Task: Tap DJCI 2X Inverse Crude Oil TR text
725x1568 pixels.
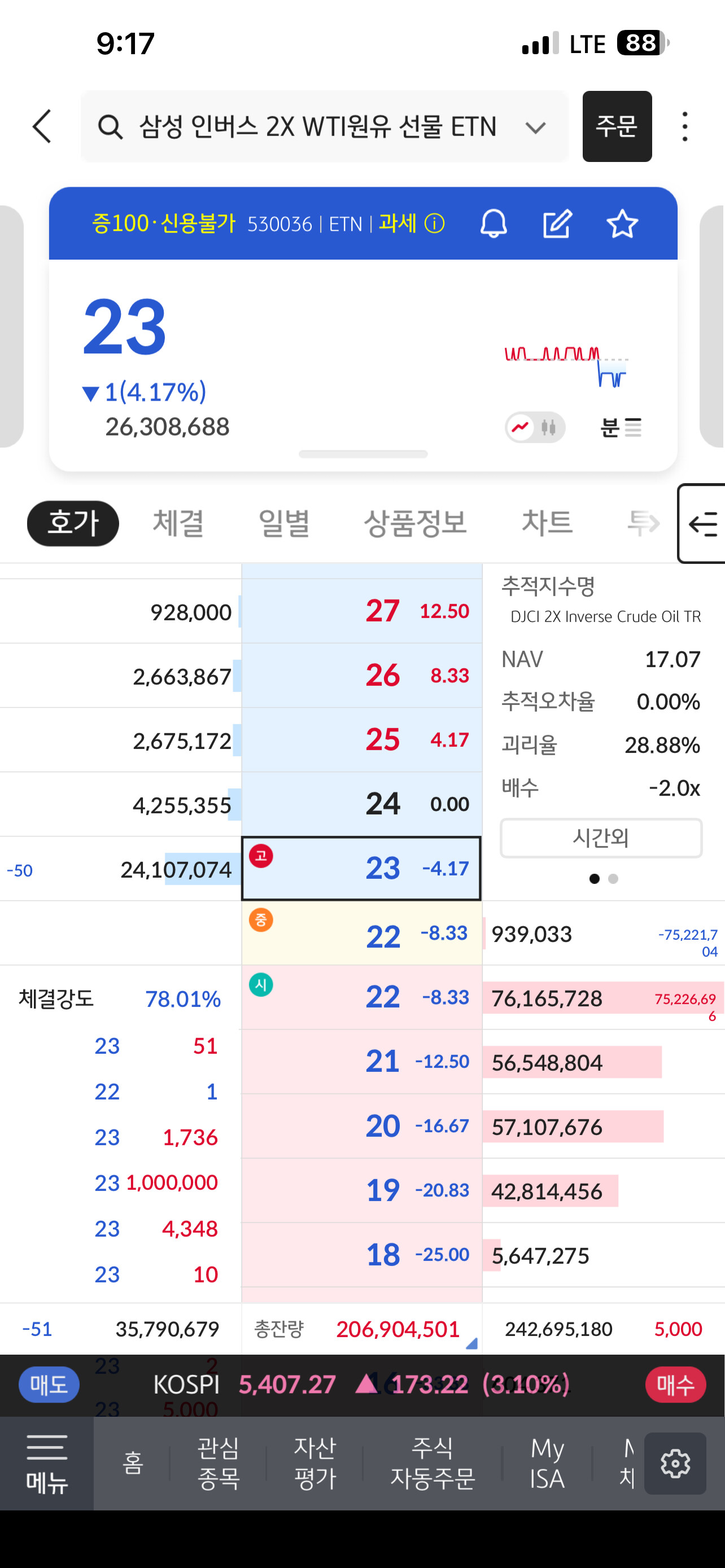Action: pyautogui.click(x=606, y=616)
